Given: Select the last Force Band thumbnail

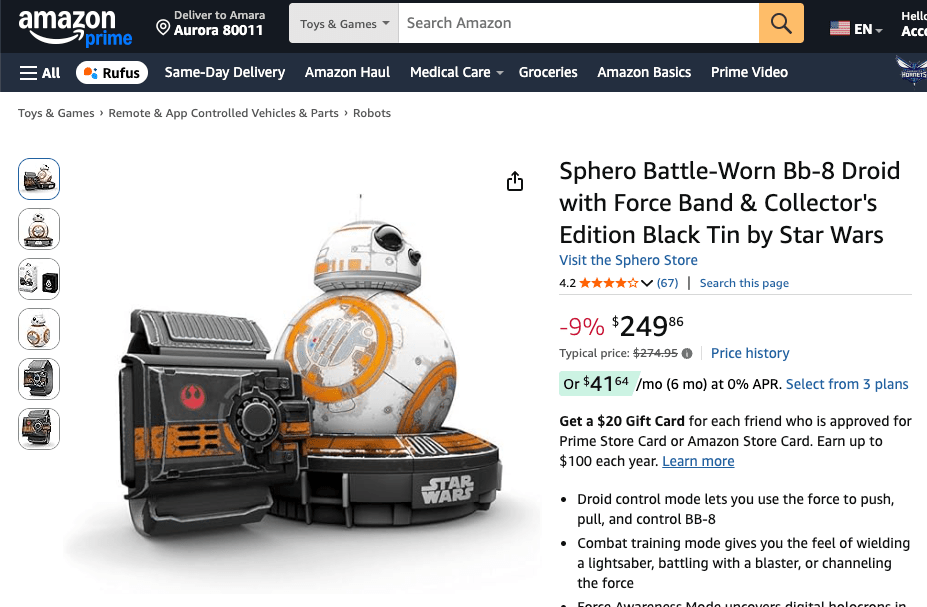Looking at the screenshot, I should pos(39,429).
